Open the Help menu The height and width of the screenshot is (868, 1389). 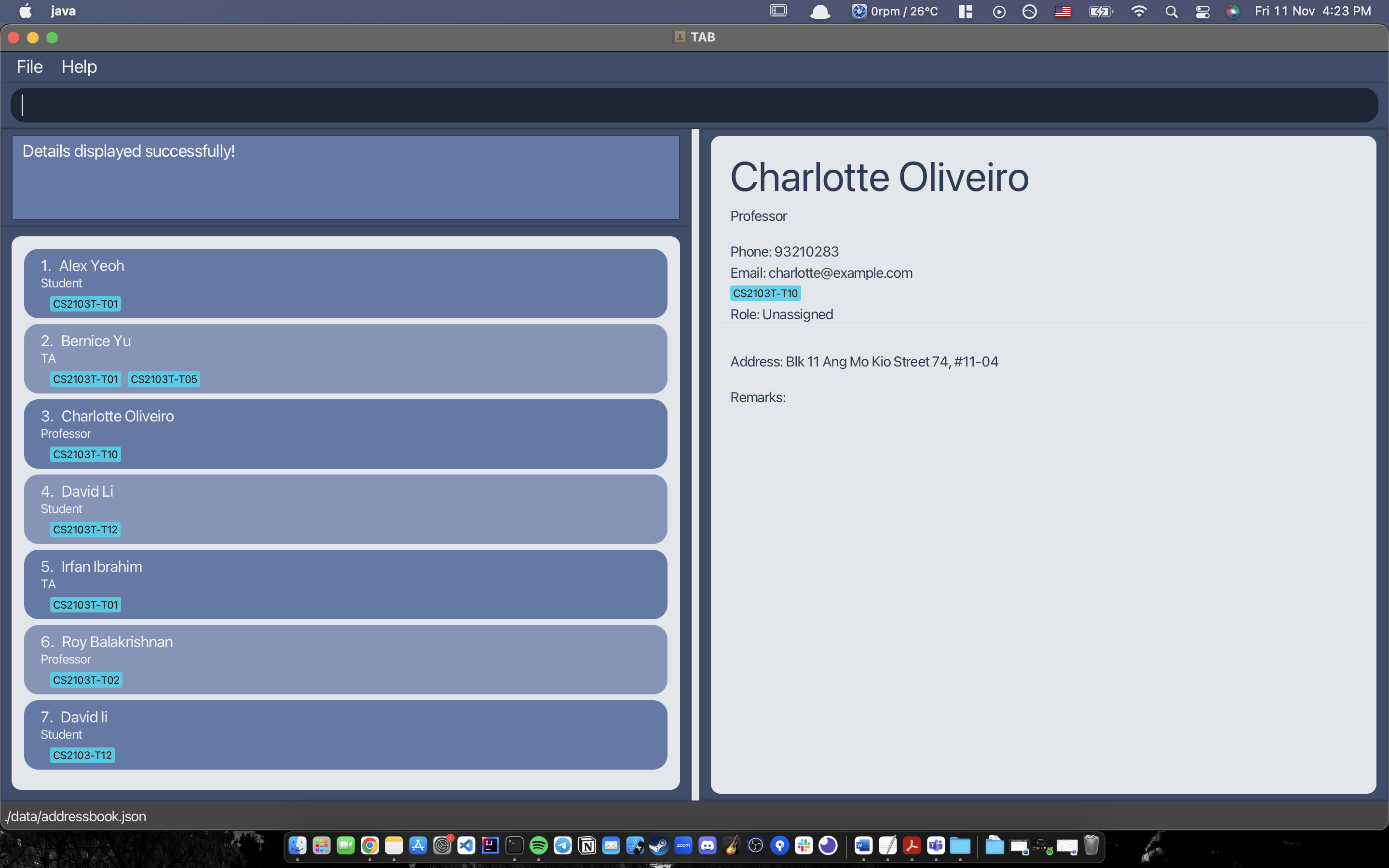coord(79,67)
